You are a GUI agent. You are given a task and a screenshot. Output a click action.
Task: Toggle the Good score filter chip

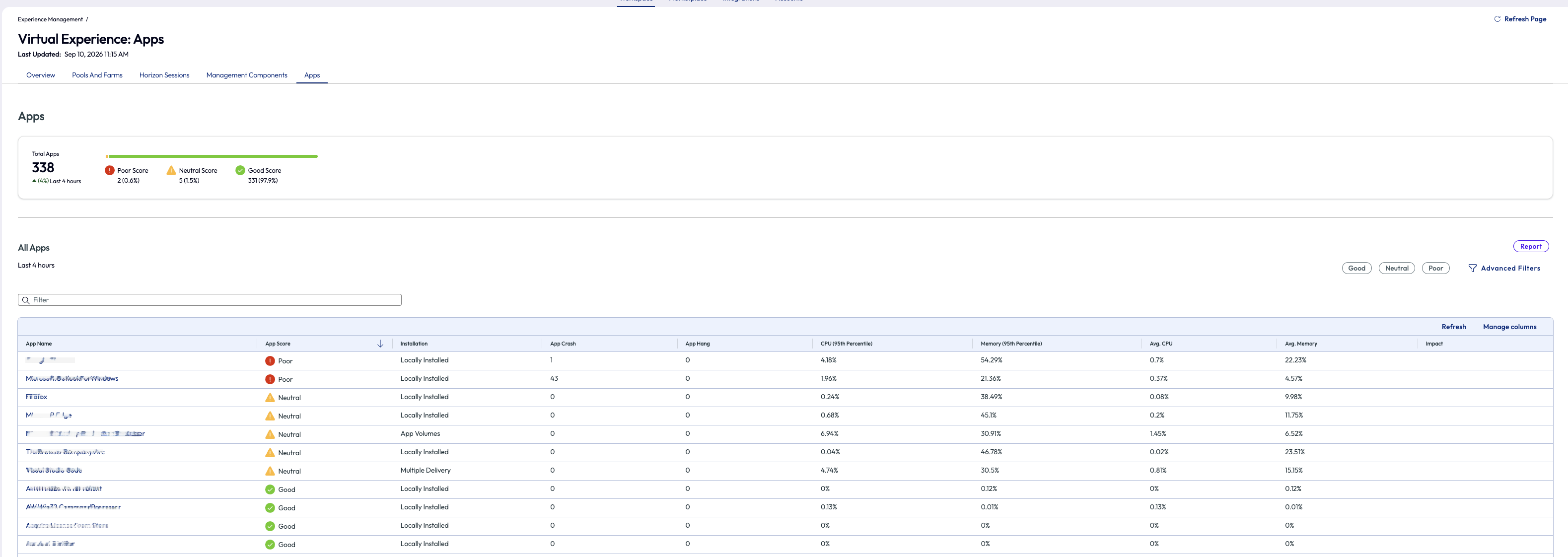point(1356,268)
